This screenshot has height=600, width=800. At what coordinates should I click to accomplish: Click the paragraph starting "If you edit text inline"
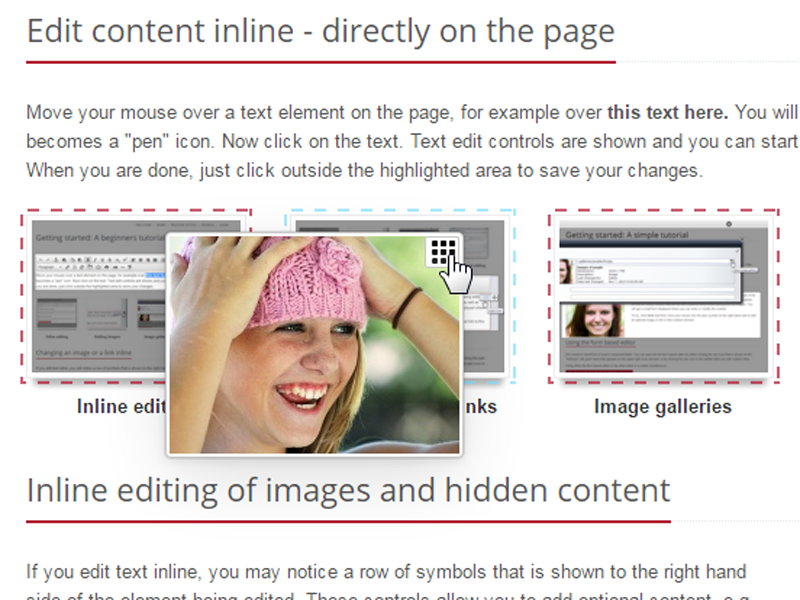pos(385,573)
